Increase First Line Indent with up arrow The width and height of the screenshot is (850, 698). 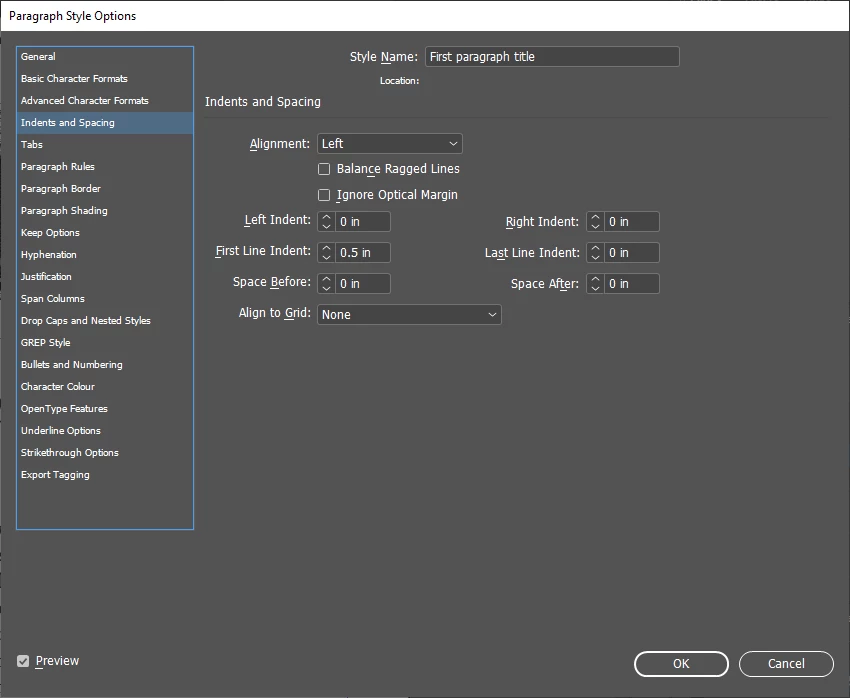coord(326,248)
